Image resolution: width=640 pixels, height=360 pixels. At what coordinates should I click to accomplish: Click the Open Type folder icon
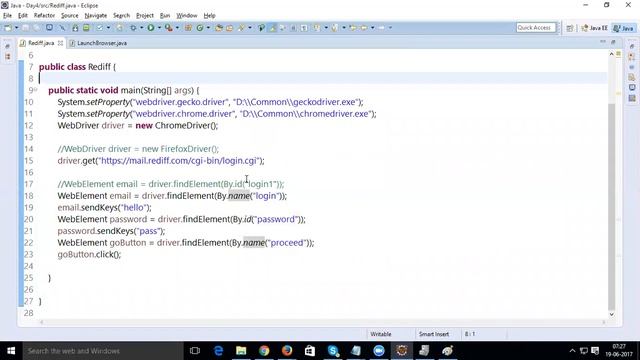pos(219,28)
